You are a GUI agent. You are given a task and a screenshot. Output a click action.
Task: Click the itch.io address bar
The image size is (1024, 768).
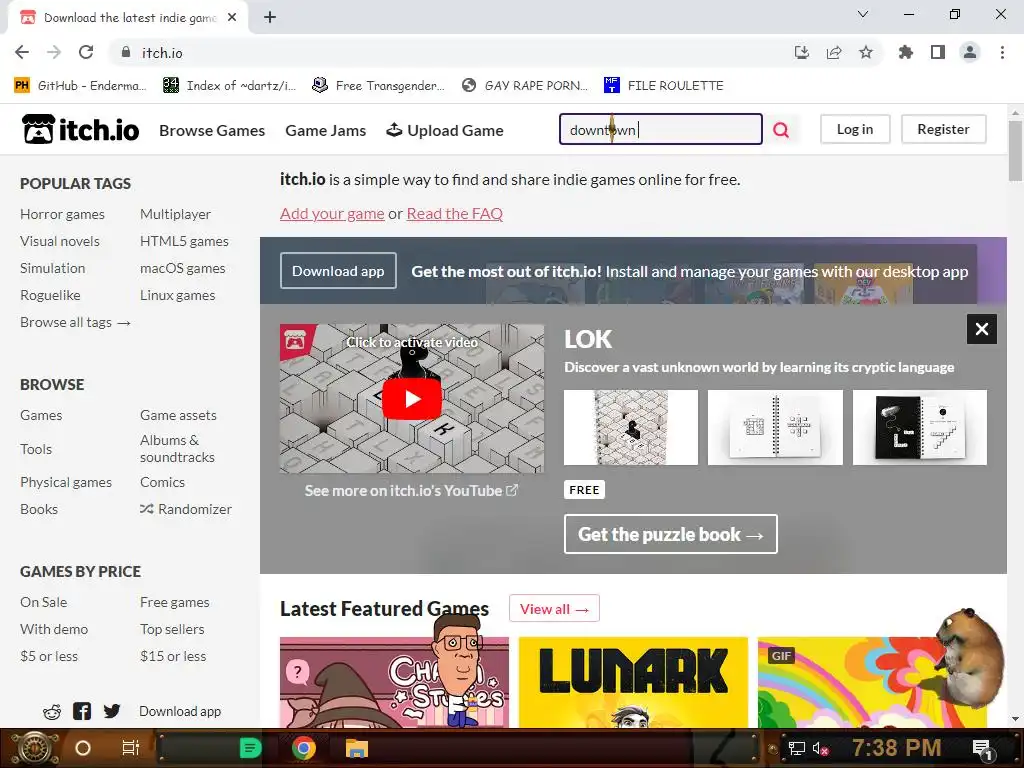[451, 53]
